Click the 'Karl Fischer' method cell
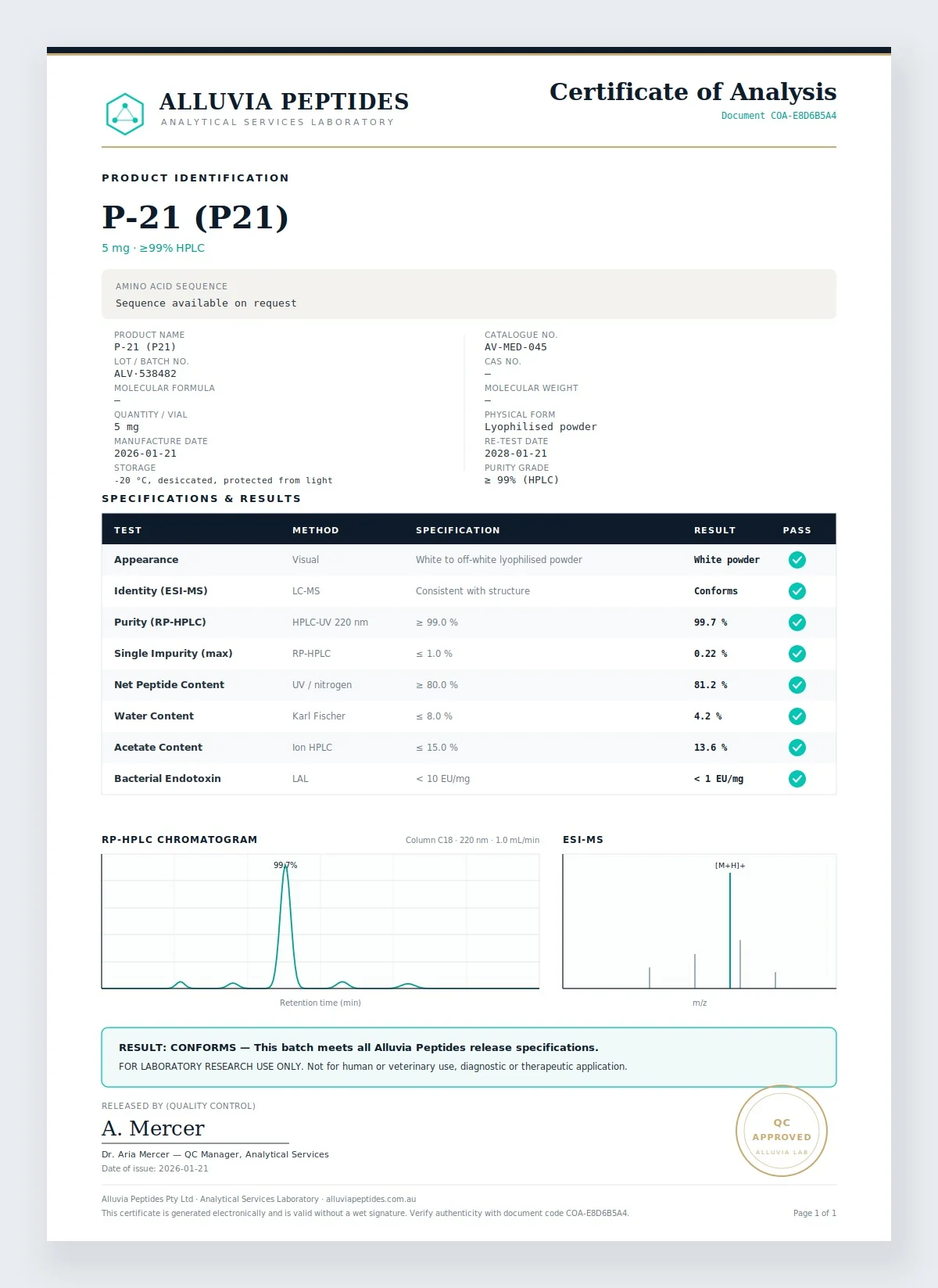This screenshot has width=938, height=1288. click(319, 716)
